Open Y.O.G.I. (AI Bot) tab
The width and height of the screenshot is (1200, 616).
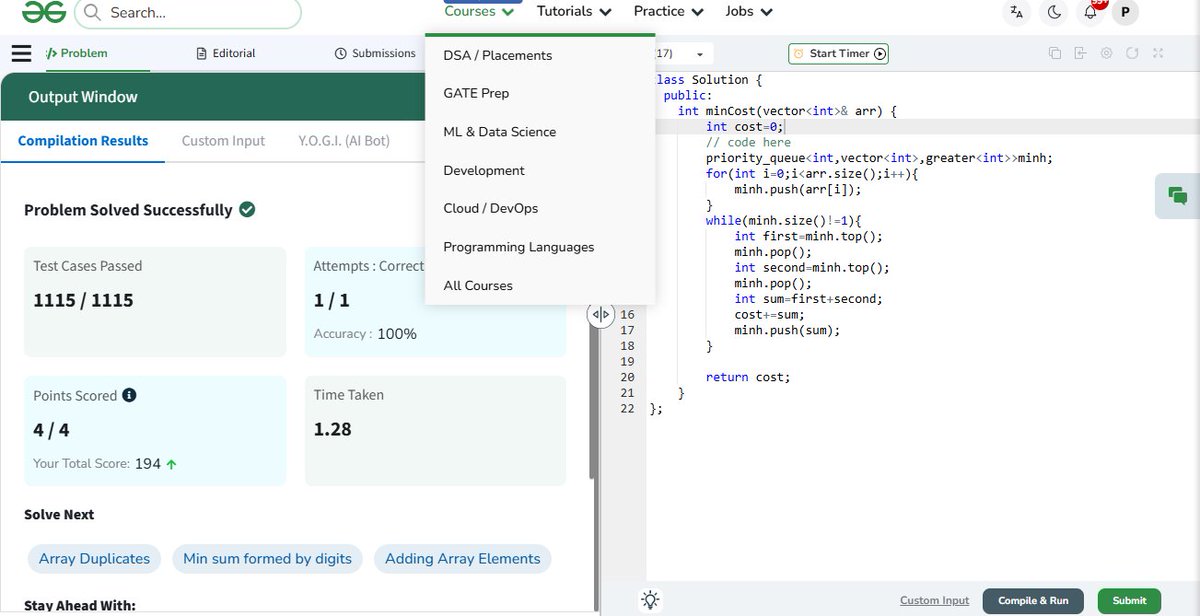point(344,141)
